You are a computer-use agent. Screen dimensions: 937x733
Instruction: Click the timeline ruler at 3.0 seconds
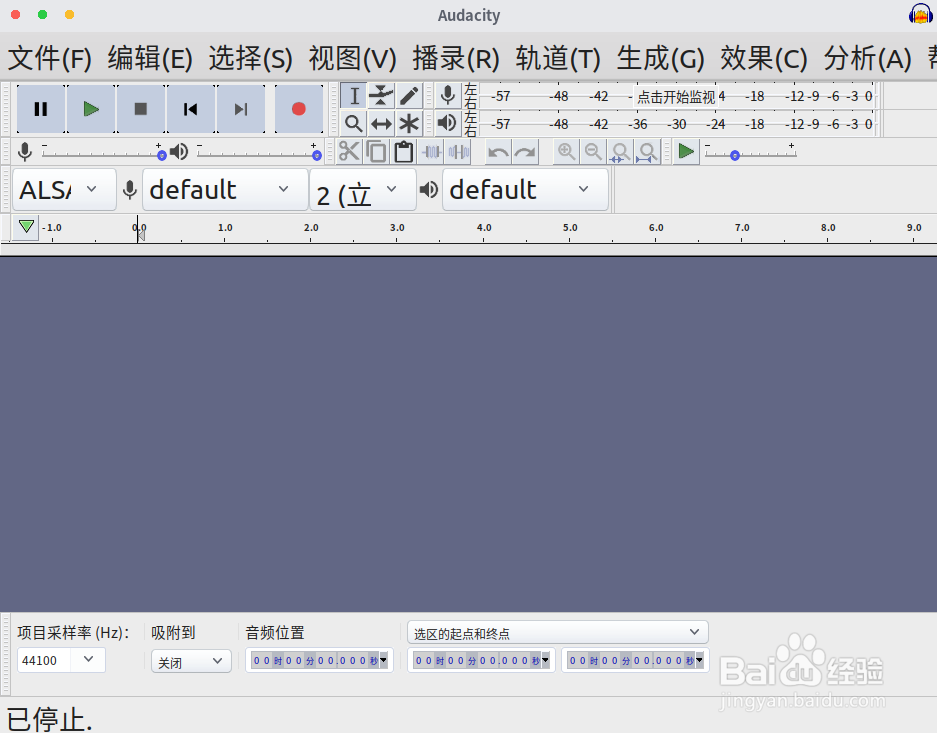pyautogui.click(x=397, y=228)
